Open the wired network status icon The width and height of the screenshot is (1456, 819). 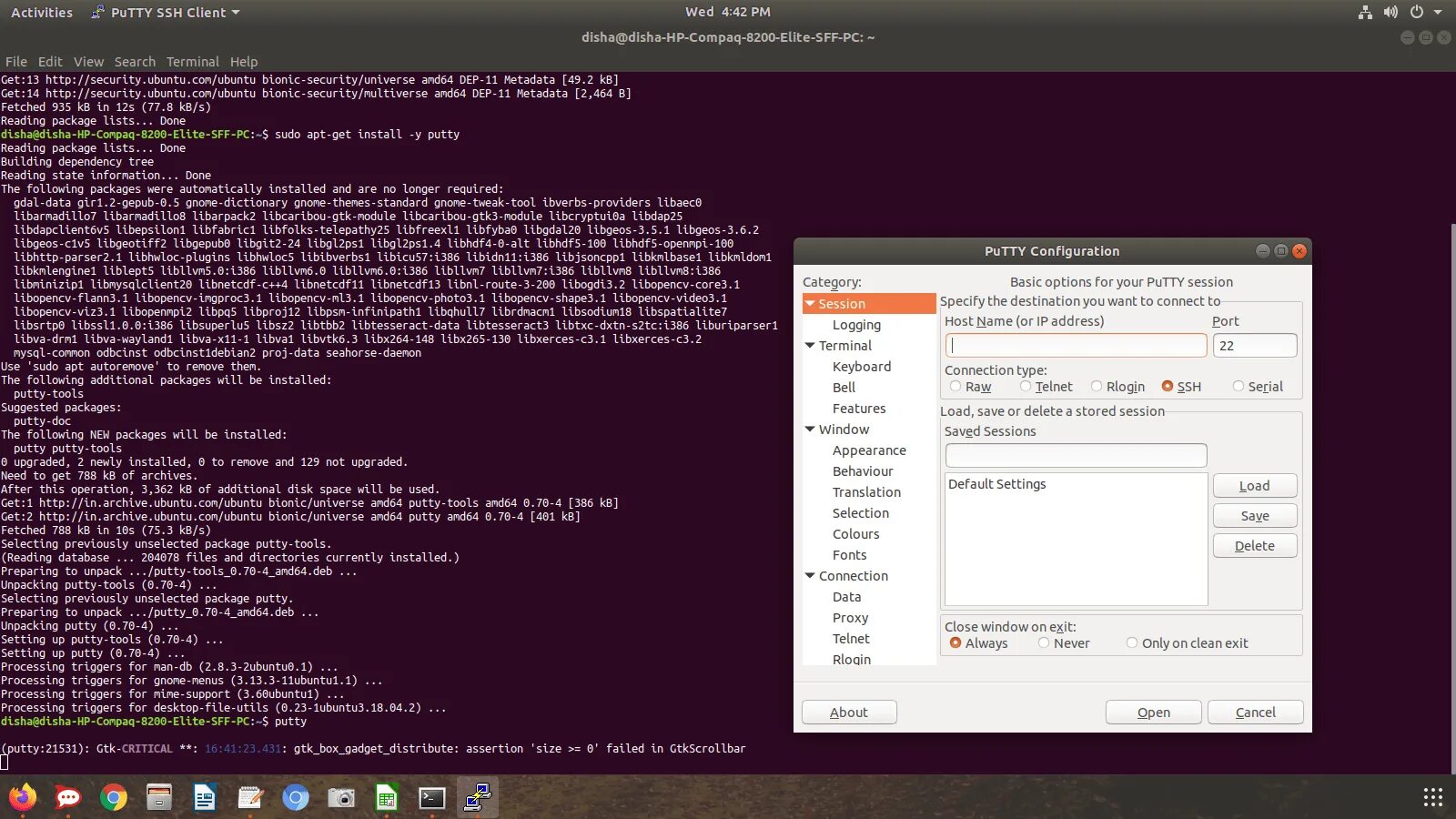1365,13
